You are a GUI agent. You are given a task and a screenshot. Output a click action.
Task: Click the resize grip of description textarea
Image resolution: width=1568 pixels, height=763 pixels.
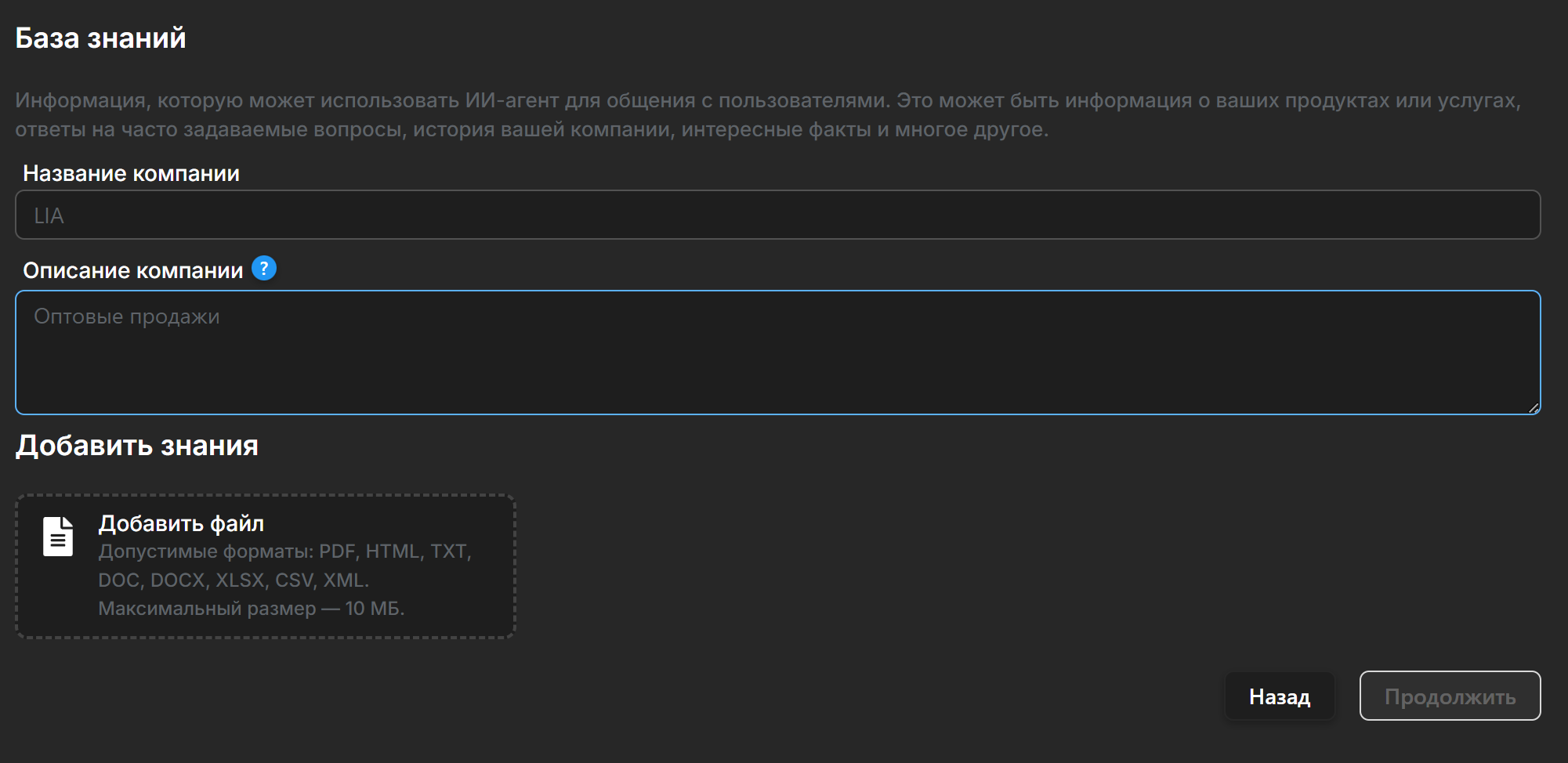pos(1533,407)
